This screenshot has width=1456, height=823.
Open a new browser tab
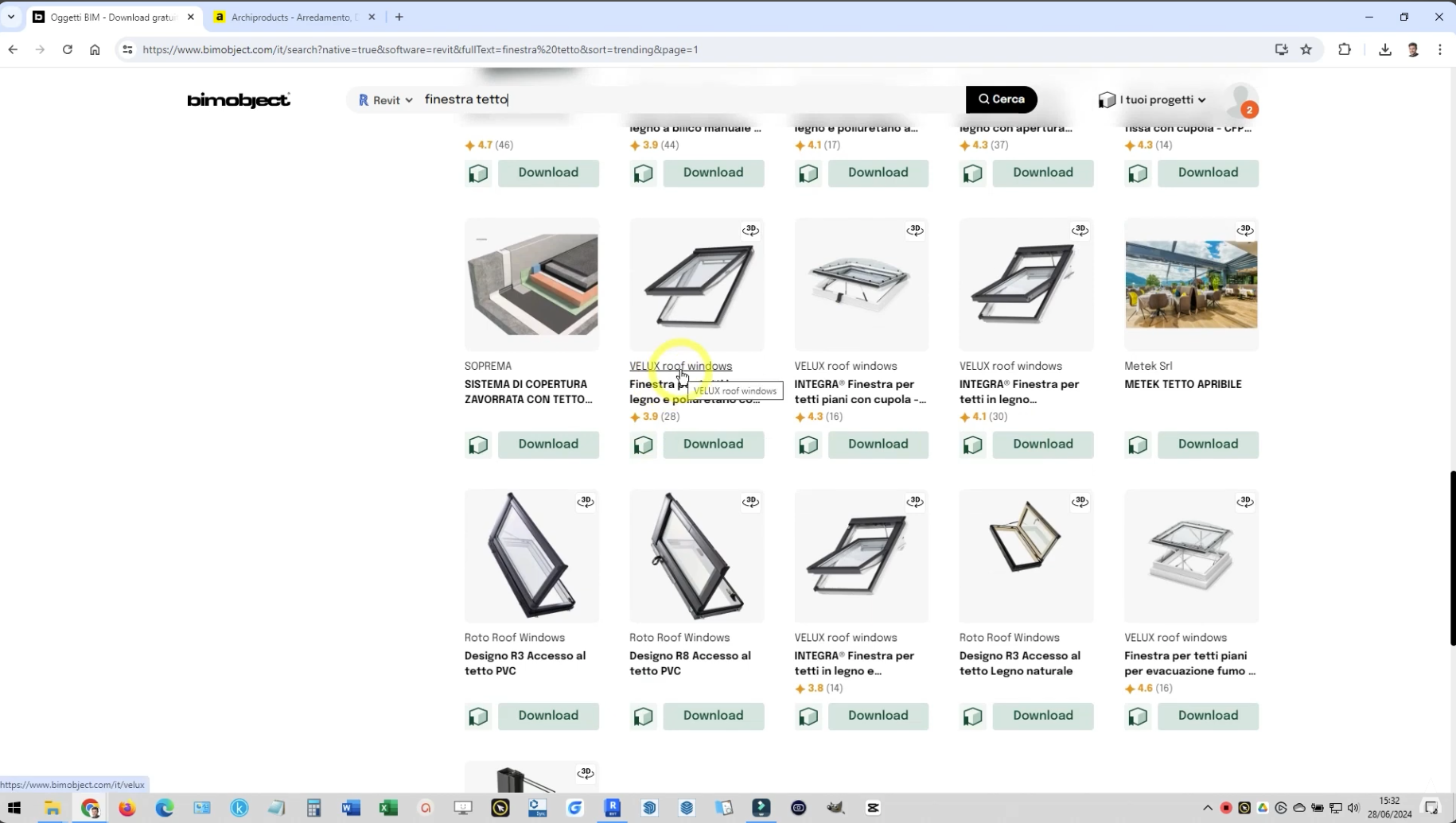point(399,17)
